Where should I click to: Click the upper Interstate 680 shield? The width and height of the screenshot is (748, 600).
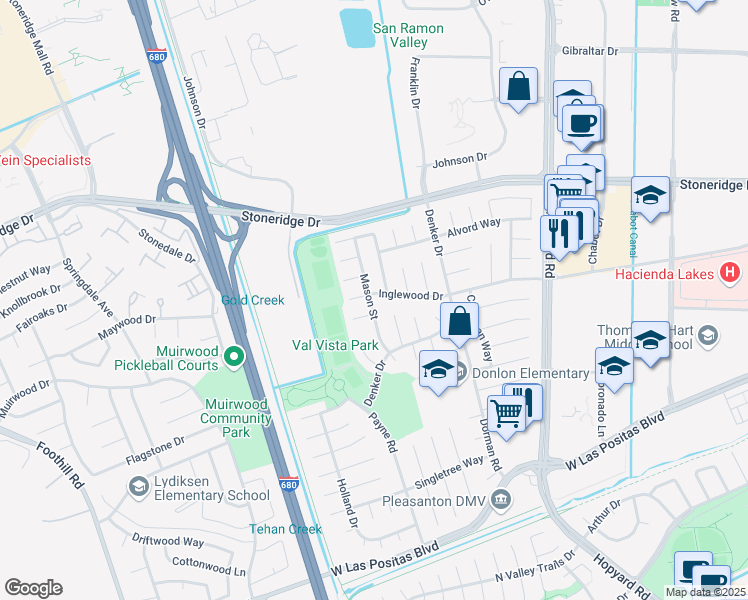(156, 56)
